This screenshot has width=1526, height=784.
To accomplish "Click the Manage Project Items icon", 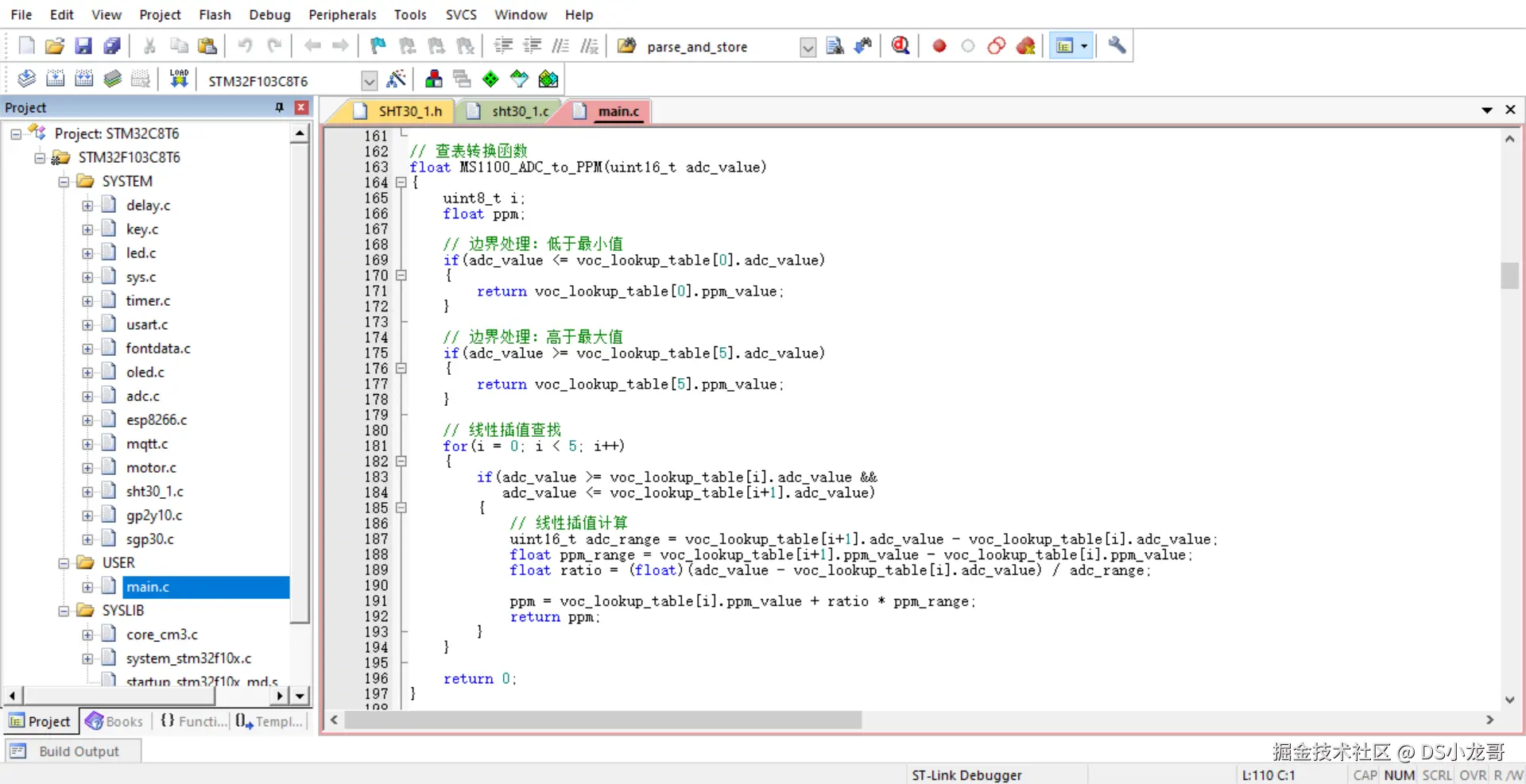I will click(x=433, y=79).
